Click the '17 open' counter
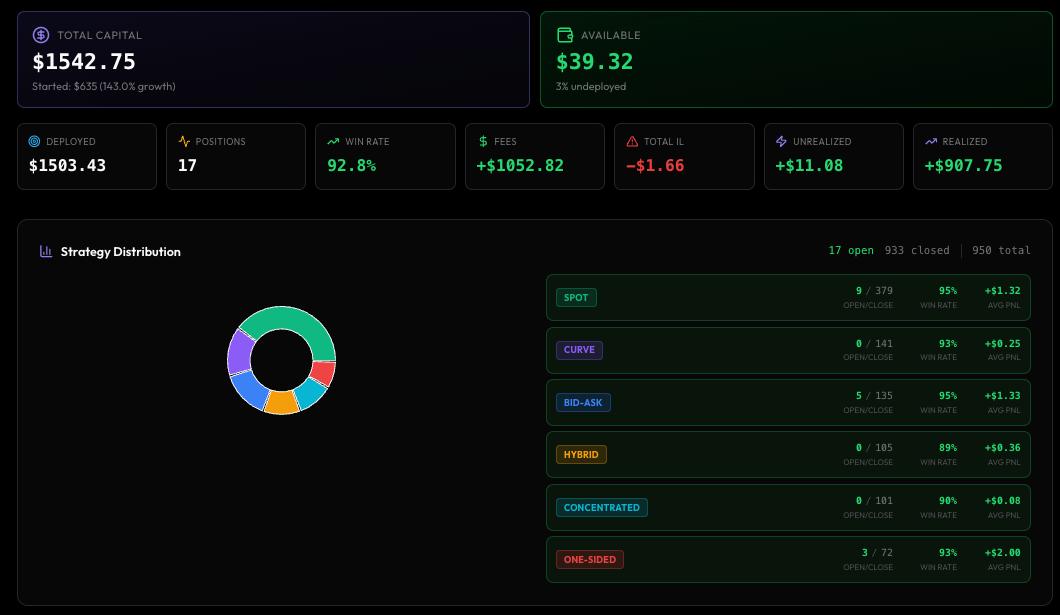 [x=851, y=250]
